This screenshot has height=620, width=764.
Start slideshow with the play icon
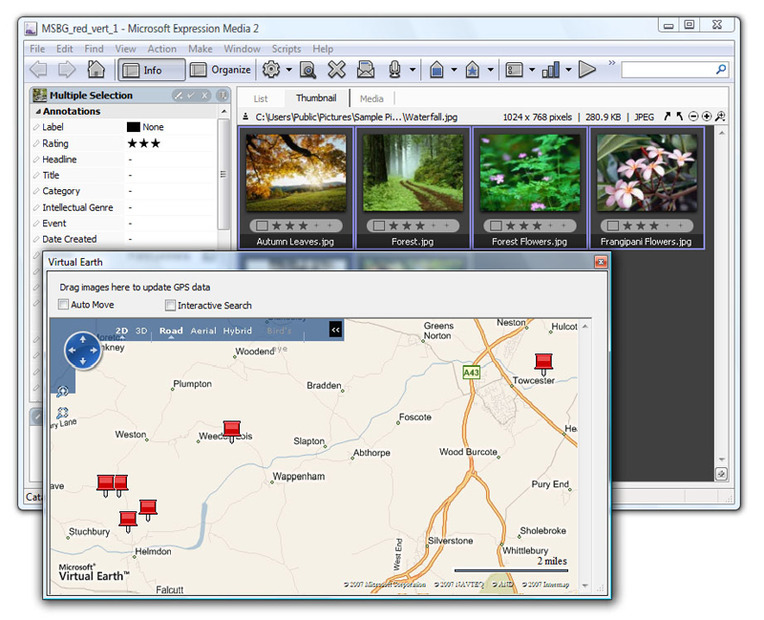pyautogui.click(x=587, y=69)
